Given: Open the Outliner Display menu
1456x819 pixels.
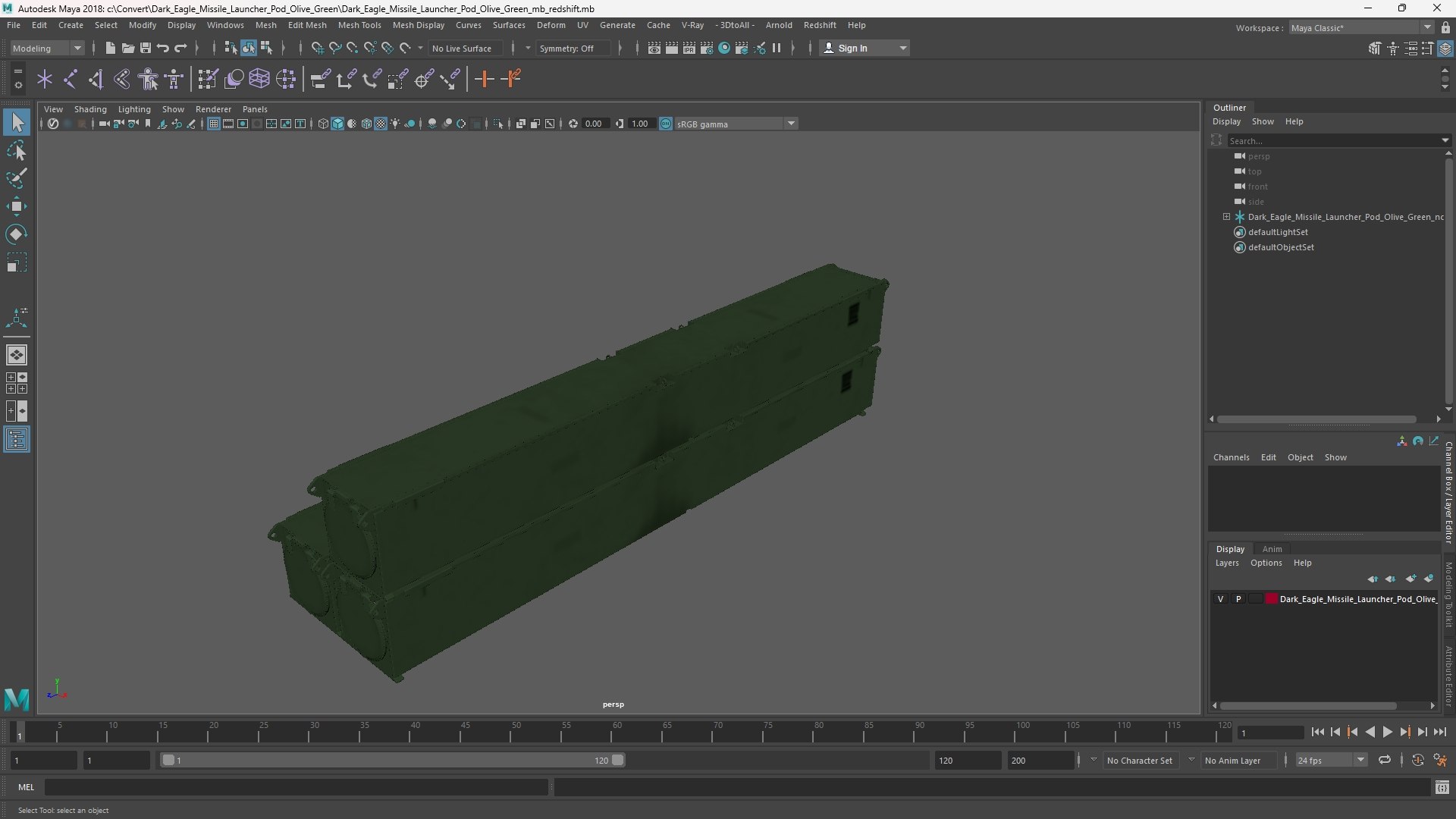Looking at the screenshot, I should tap(1226, 121).
